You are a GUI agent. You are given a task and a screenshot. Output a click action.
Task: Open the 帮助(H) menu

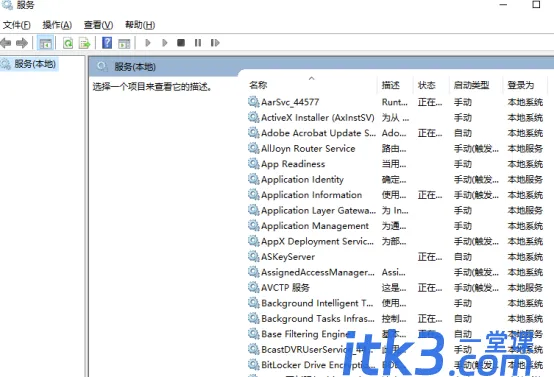click(140, 25)
